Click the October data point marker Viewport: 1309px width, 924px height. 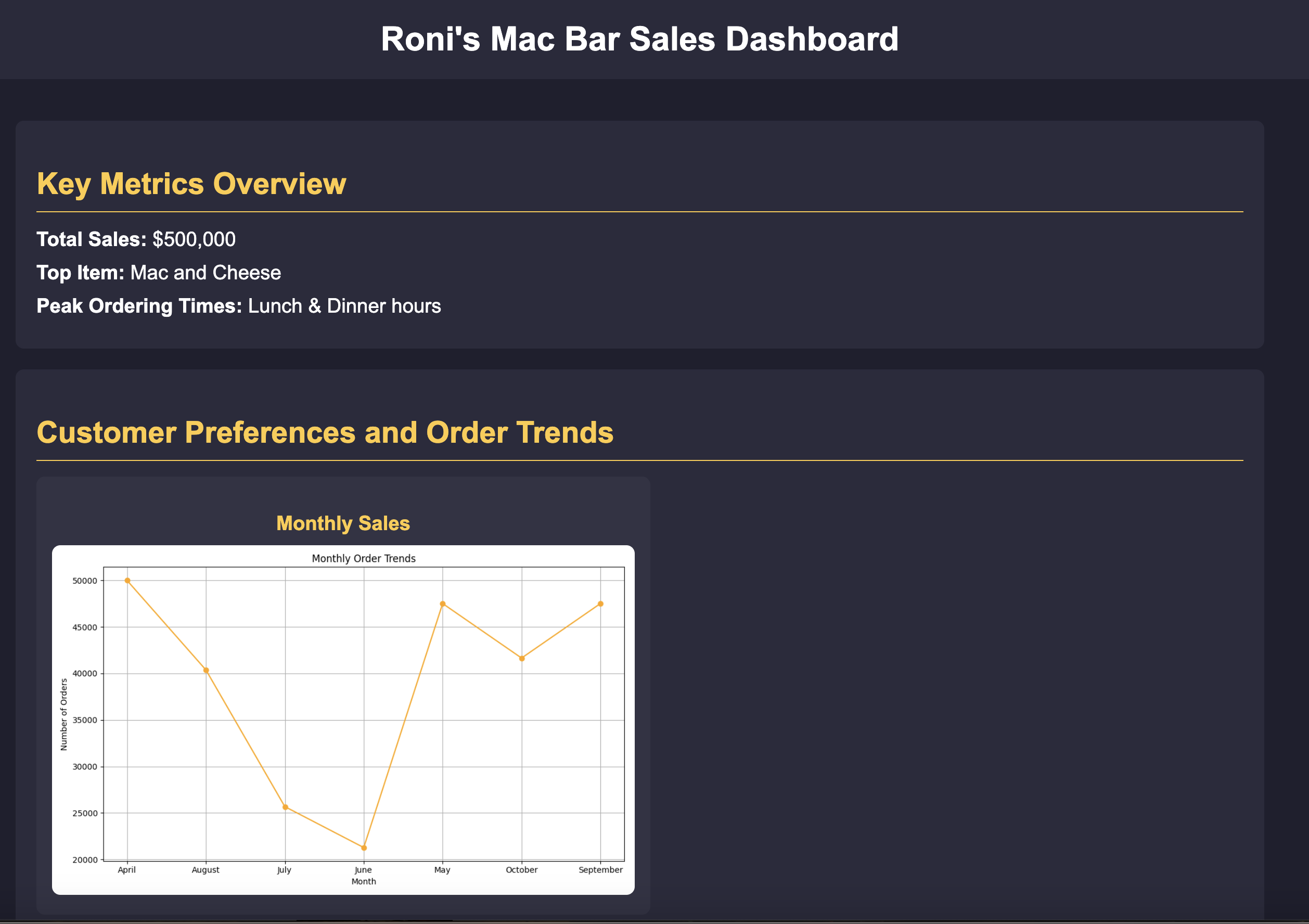point(522,659)
